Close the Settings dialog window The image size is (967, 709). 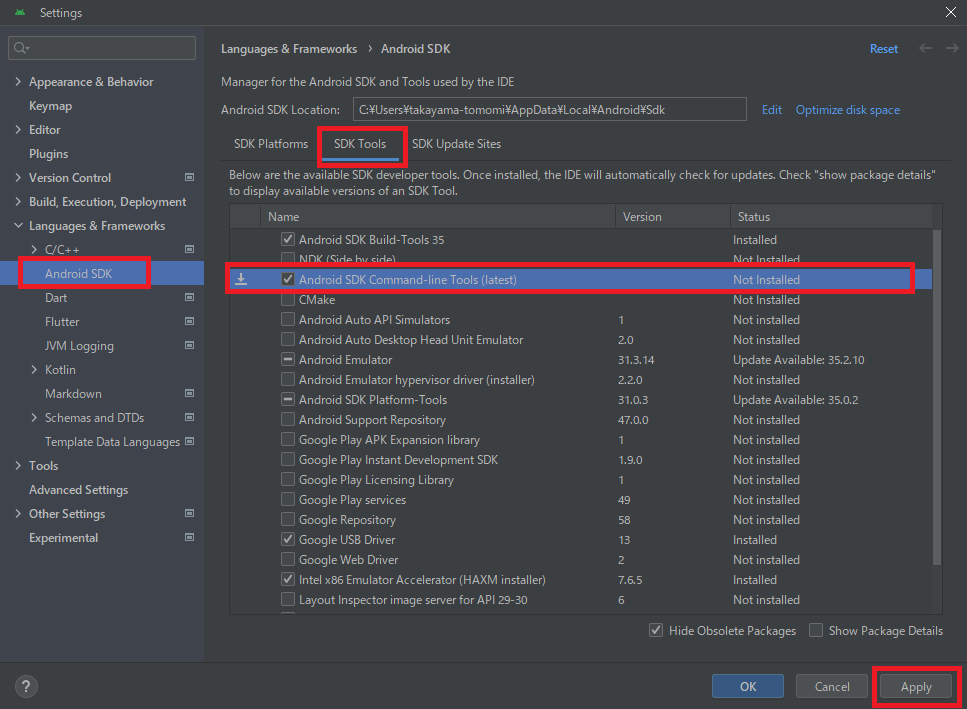click(x=951, y=12)
